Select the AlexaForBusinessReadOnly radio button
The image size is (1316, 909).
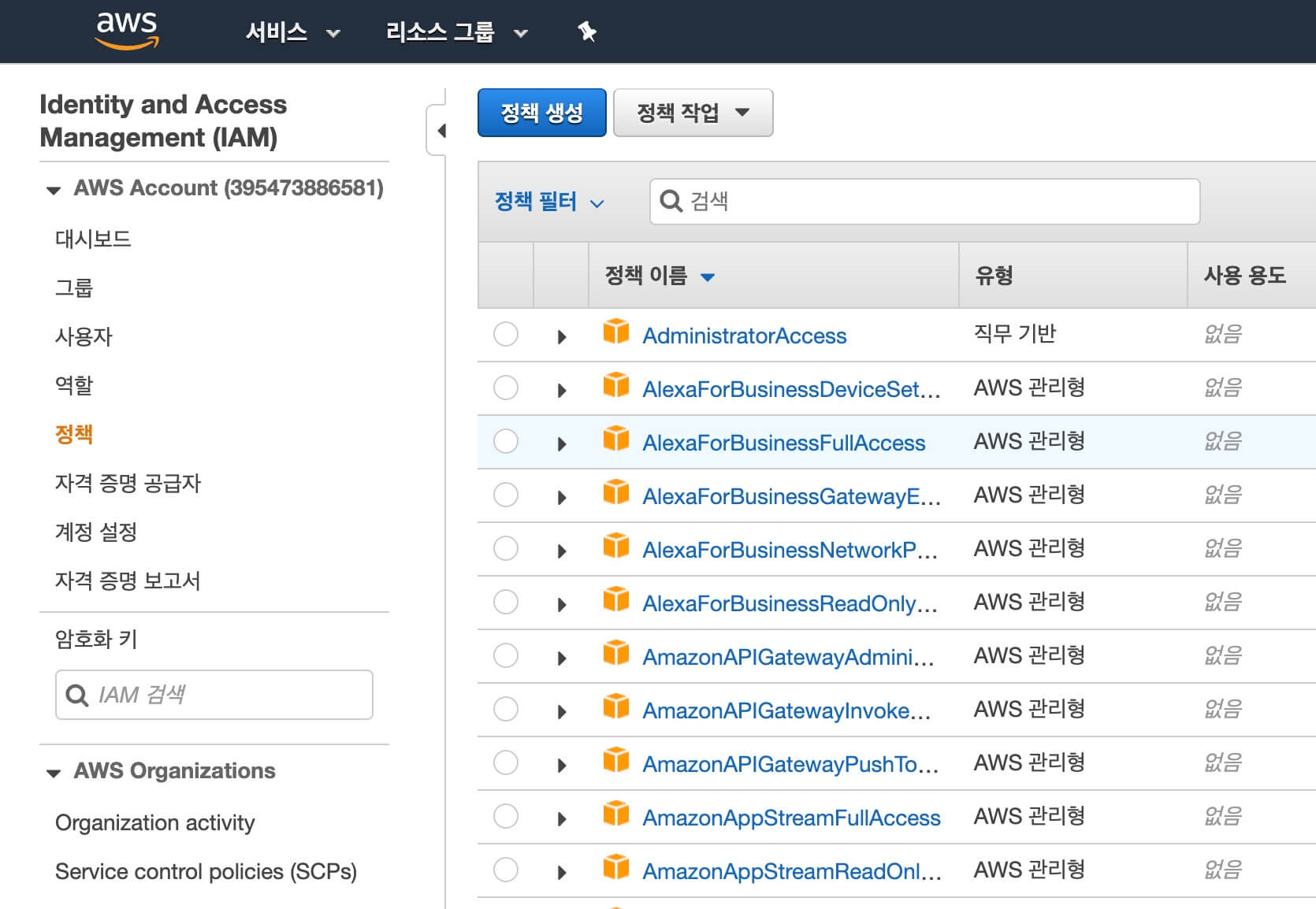[x=506, y=602]
